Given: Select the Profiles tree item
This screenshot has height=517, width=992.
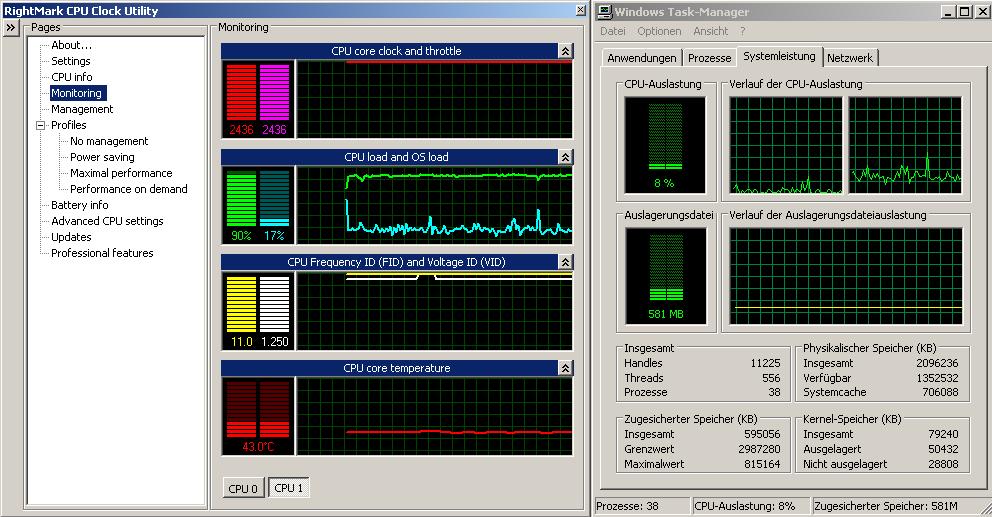Looking at the screenshot, I should pos(68,125).
